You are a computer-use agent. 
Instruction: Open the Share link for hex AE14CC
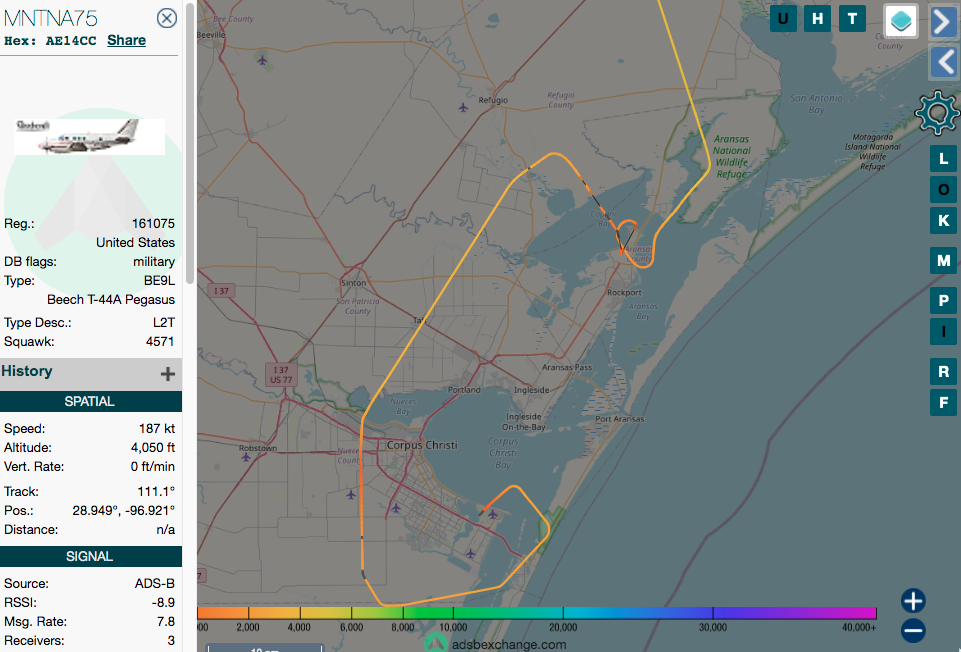[x=126, y=40]
